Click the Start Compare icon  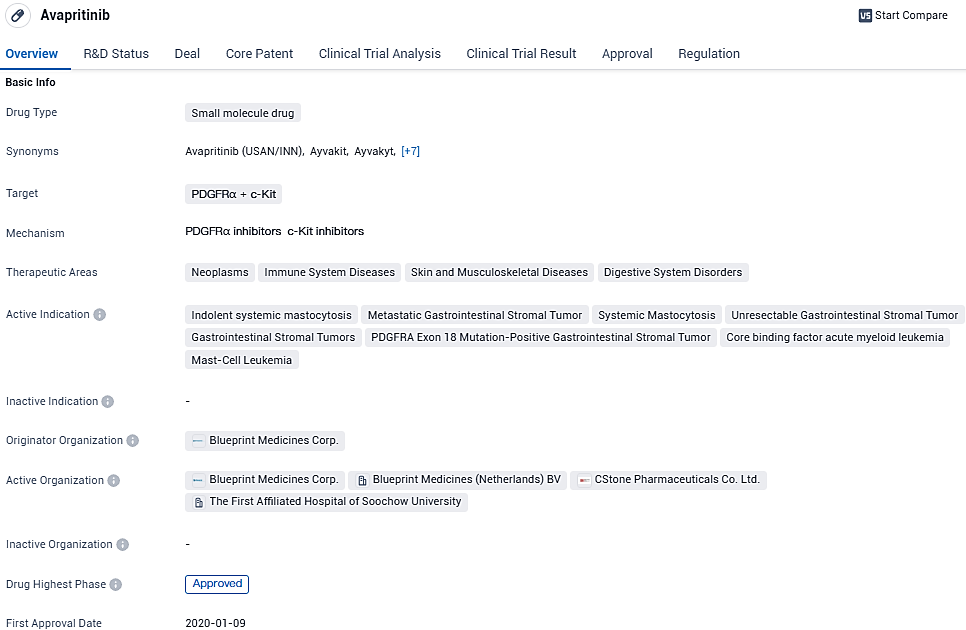coord(865,16)
